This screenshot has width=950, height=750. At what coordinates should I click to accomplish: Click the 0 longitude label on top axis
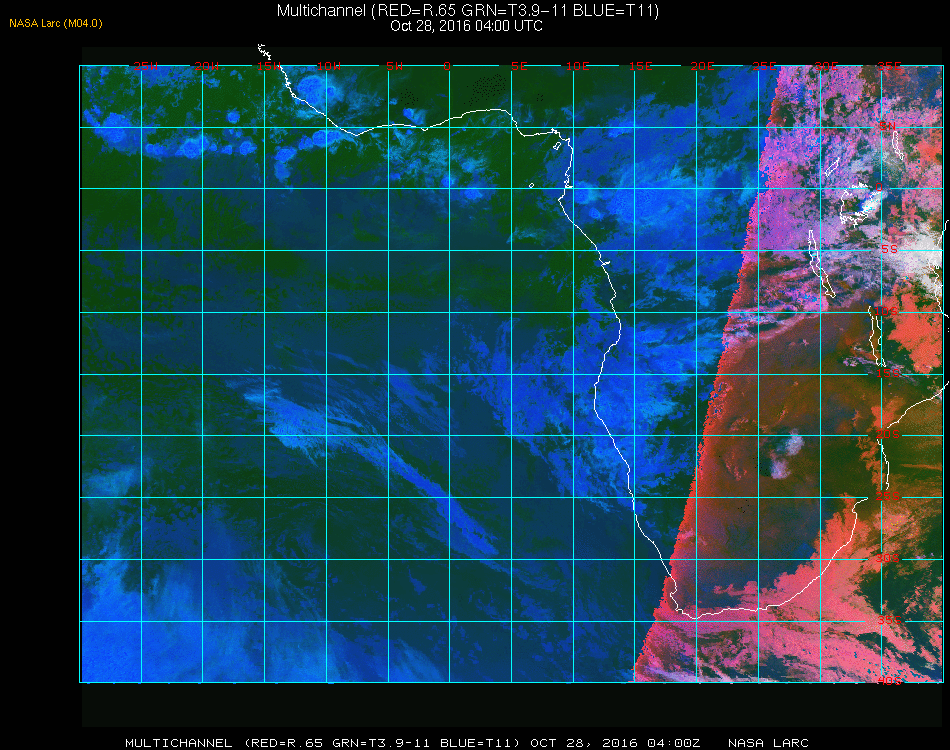(x=447, y=66)
